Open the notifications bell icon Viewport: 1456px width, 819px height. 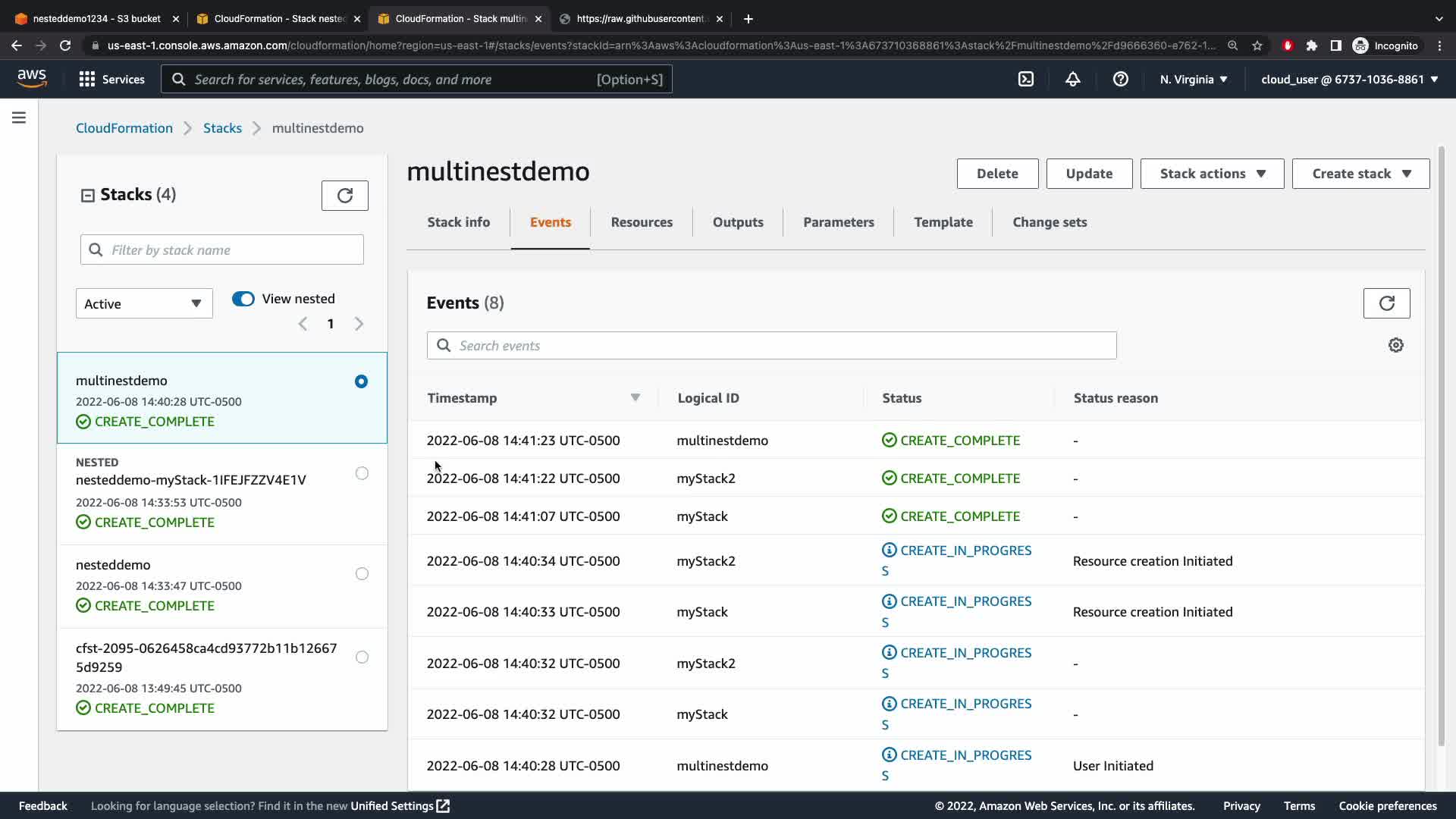(x=1072, y=79)
